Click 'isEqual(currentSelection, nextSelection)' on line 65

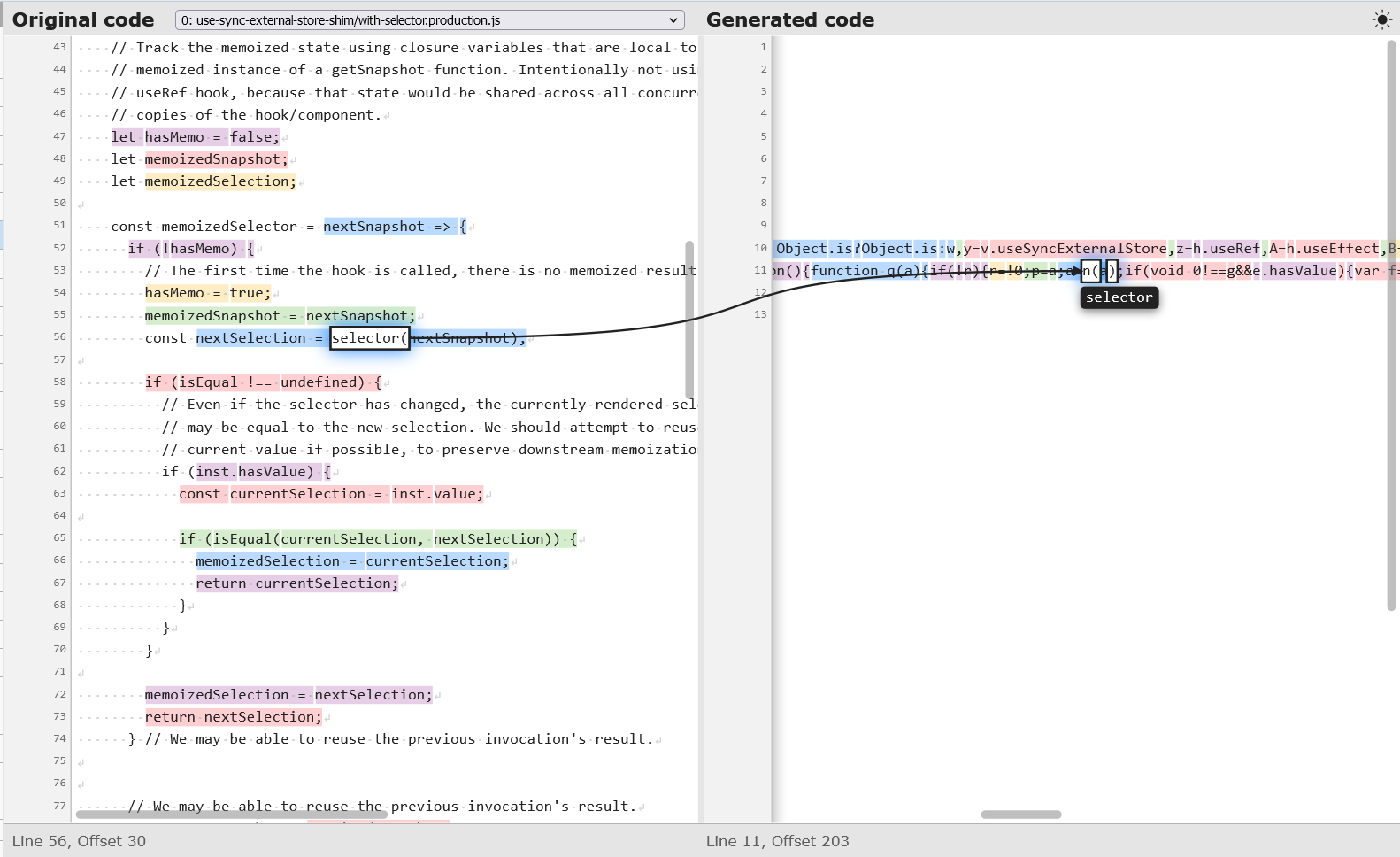click(x=386, y=539)
